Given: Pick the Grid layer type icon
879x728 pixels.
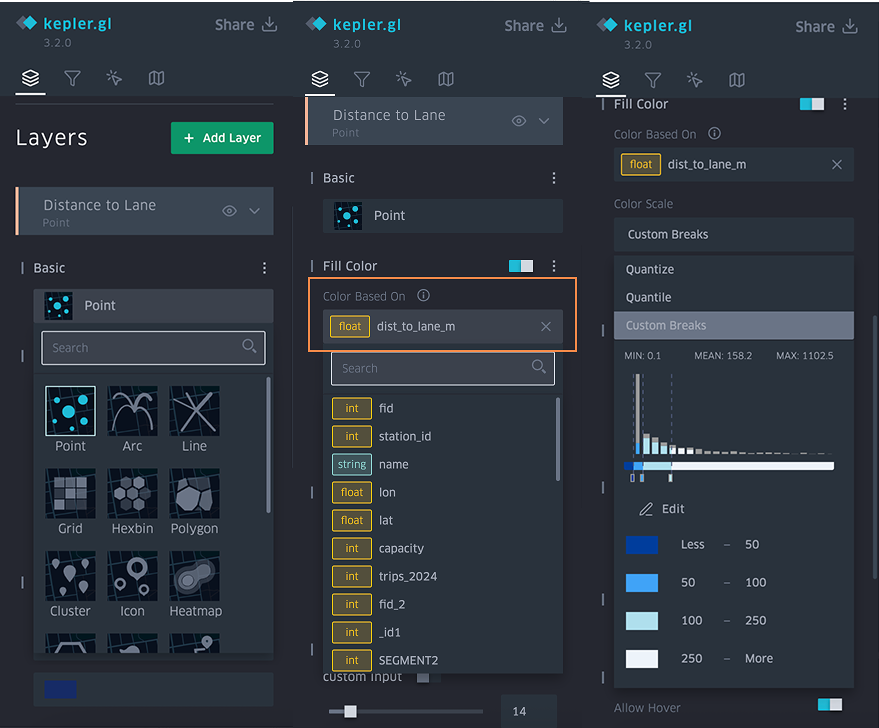Looking at the screenshot, I should [x=70, y=493].
